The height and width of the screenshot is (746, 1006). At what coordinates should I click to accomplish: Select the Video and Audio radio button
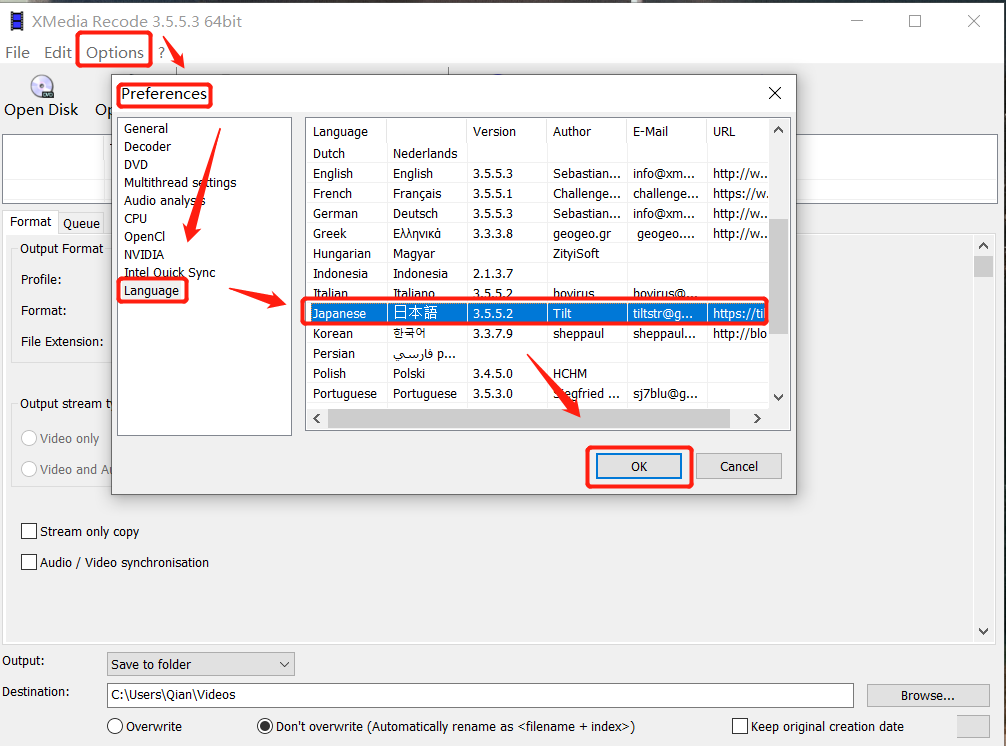click(29, 470)
